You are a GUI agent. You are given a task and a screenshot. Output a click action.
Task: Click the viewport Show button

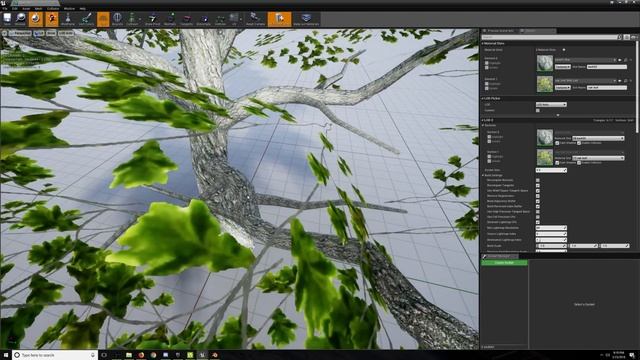pos(51,33)
